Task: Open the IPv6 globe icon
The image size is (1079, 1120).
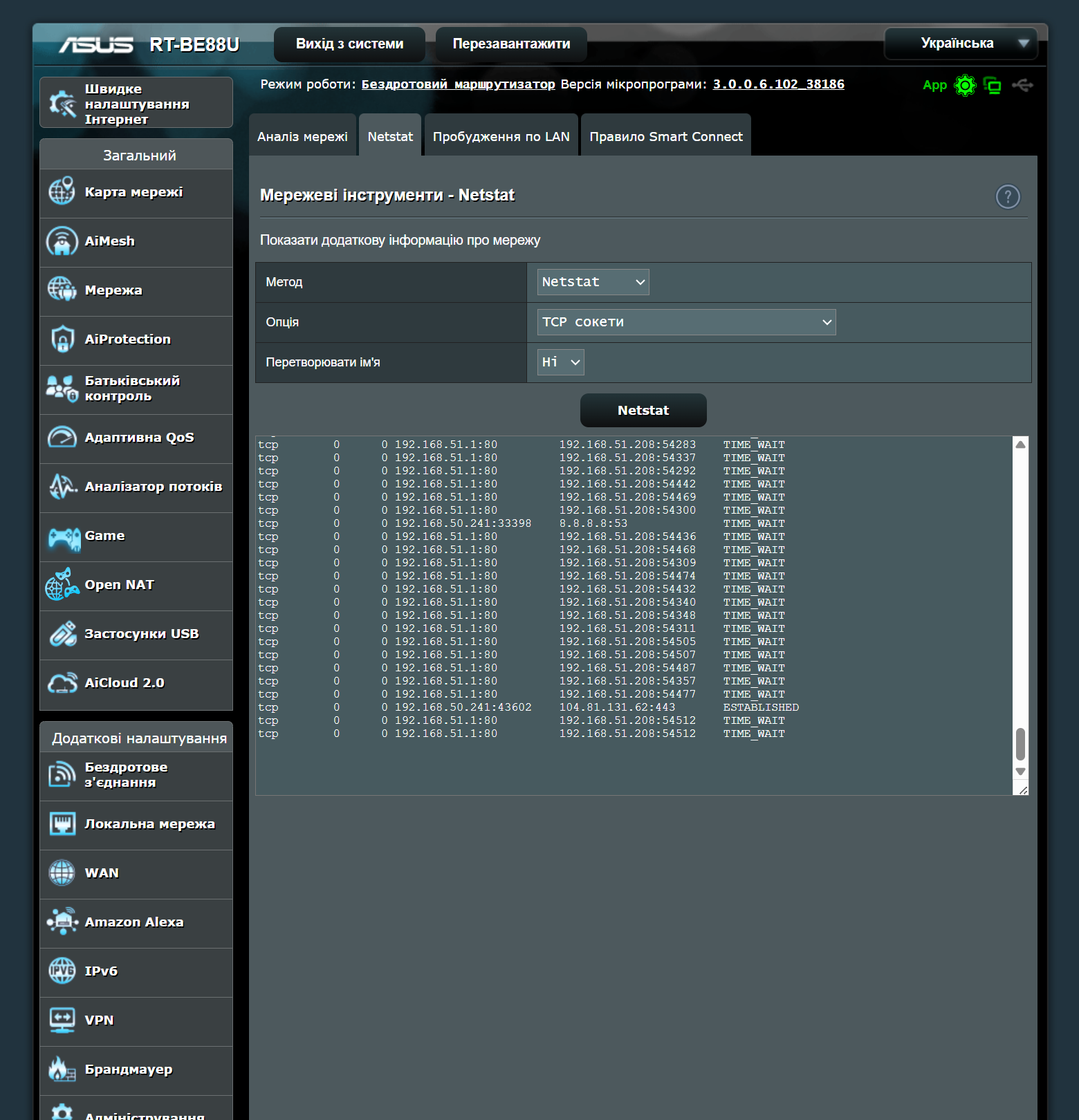Action: click(x=62, y=971)
